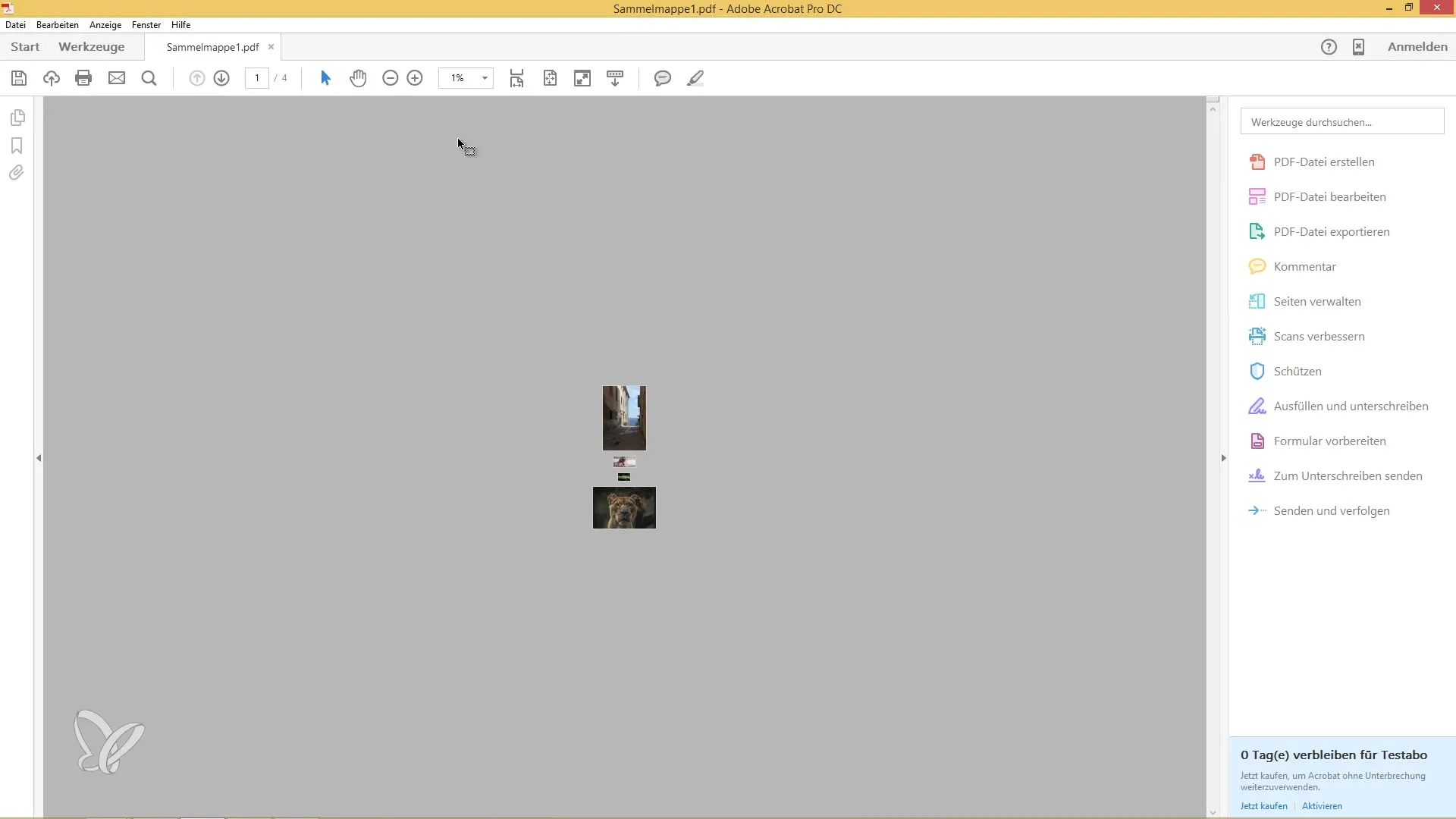Switch to the Start tab
This screenshot has height=819, width=1456.
pos(25,47)
